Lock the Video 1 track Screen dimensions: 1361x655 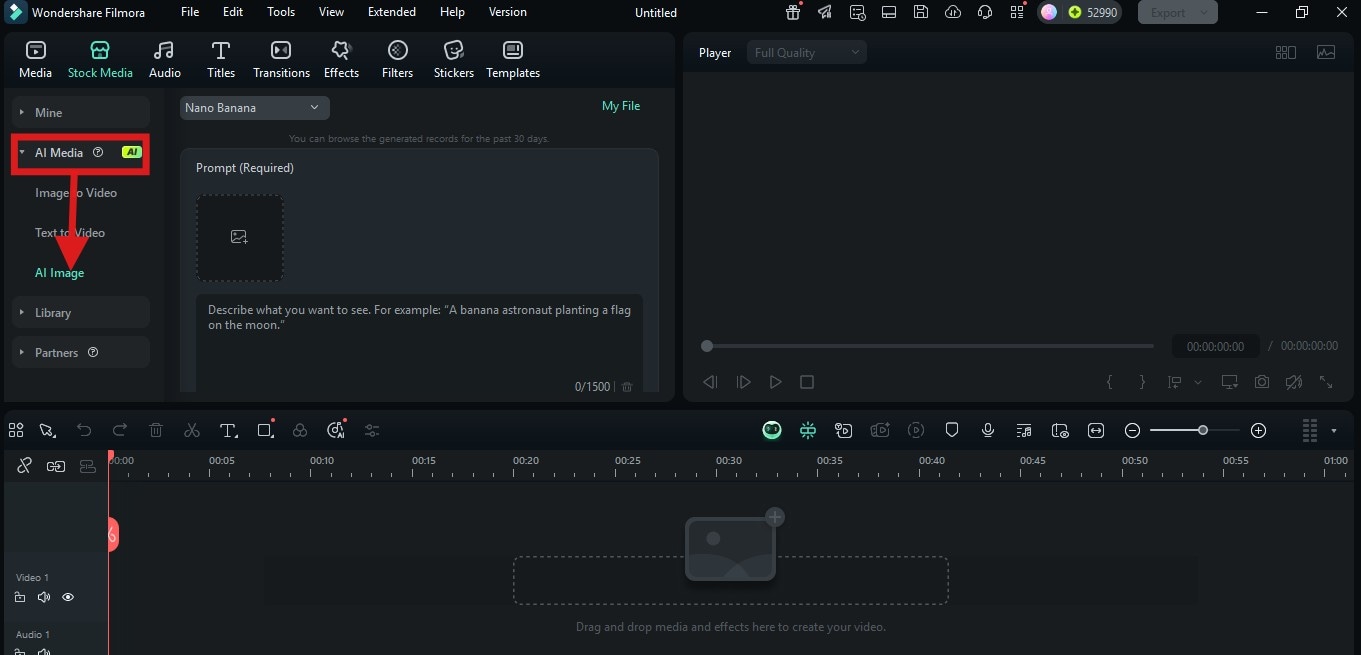pyautogui.click(x=20, y=597)
